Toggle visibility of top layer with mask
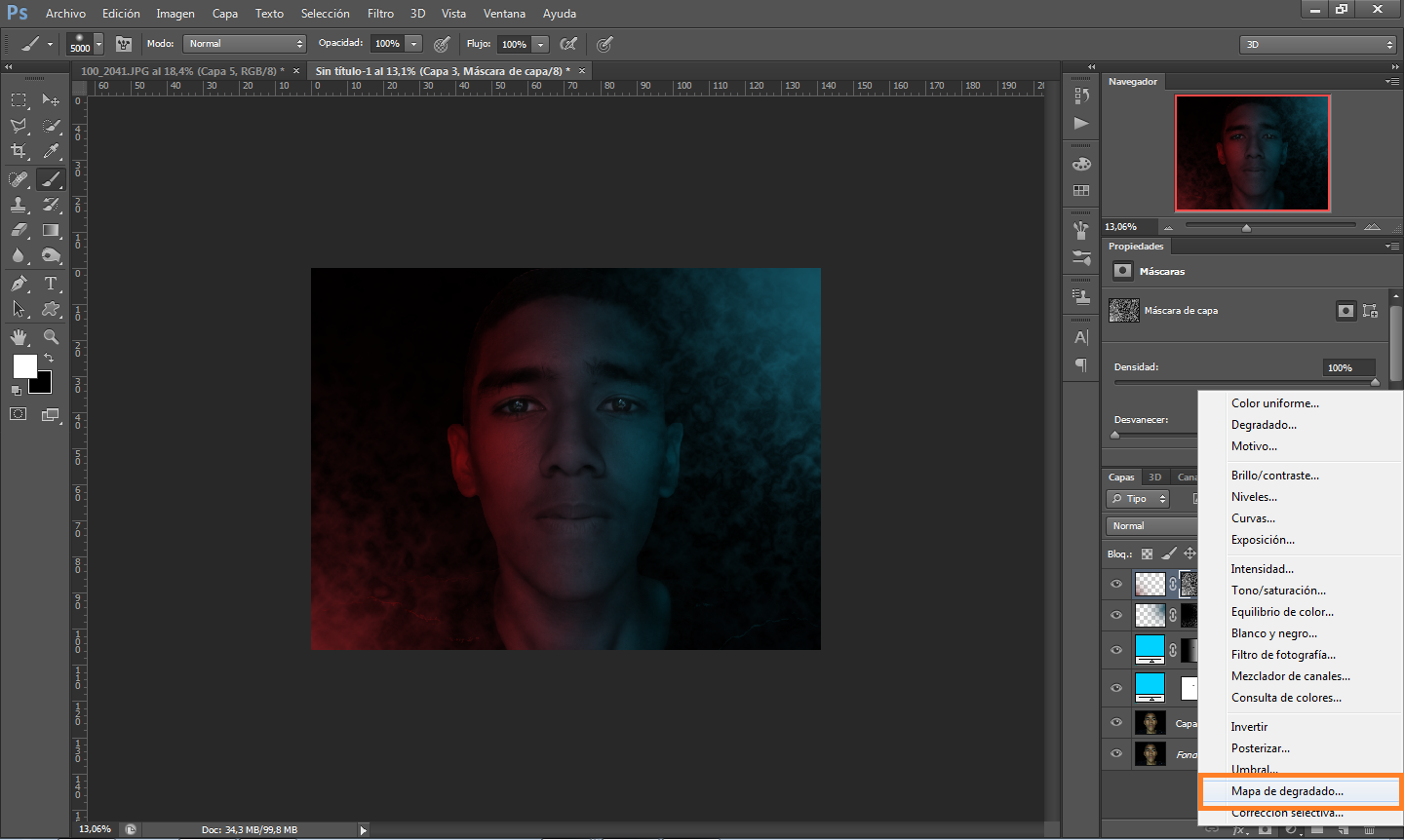Screen dimensions: 1404x840 click(1116, 585)
